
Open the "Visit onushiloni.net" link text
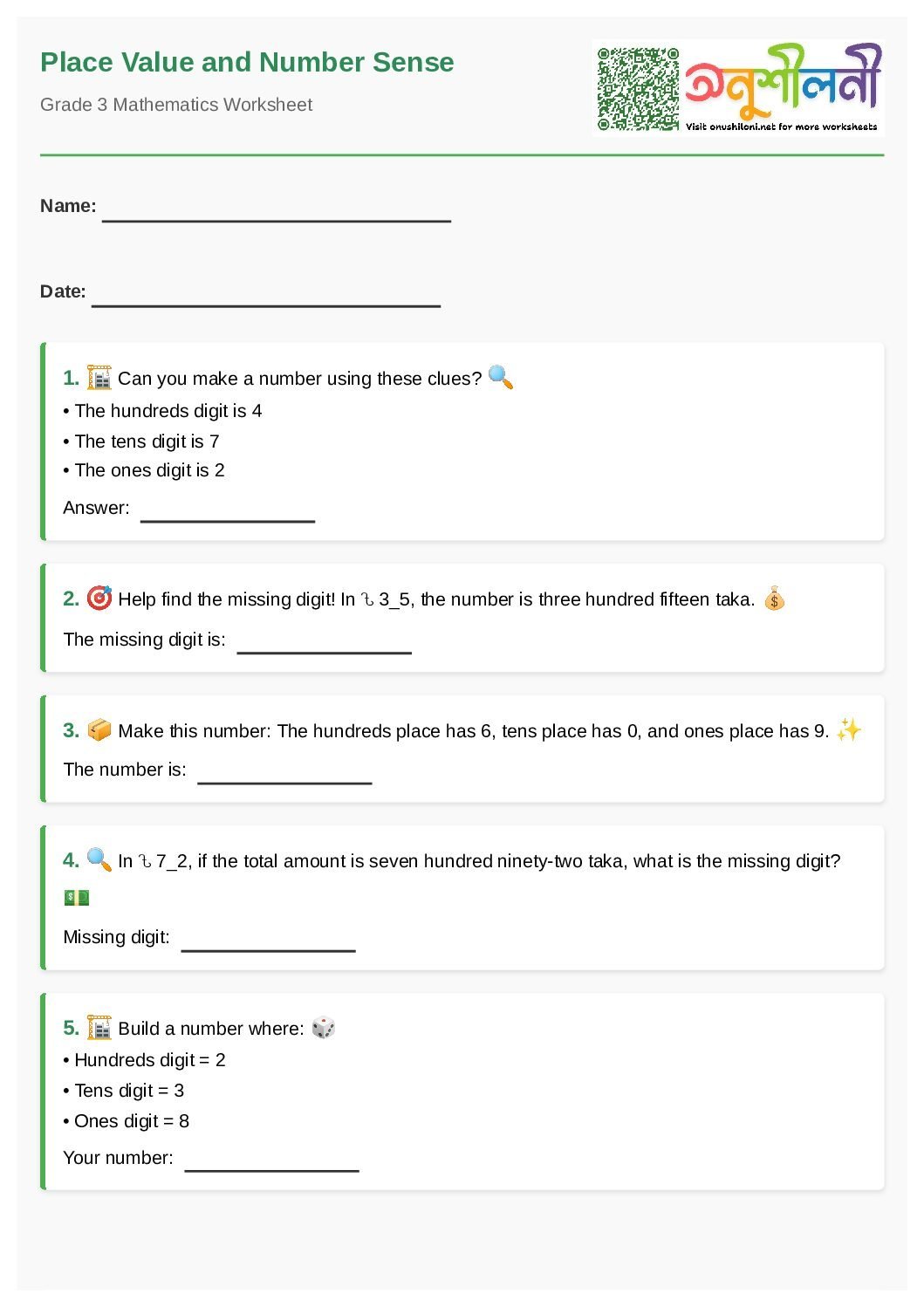pyautogui.click(x=781, y=127)
